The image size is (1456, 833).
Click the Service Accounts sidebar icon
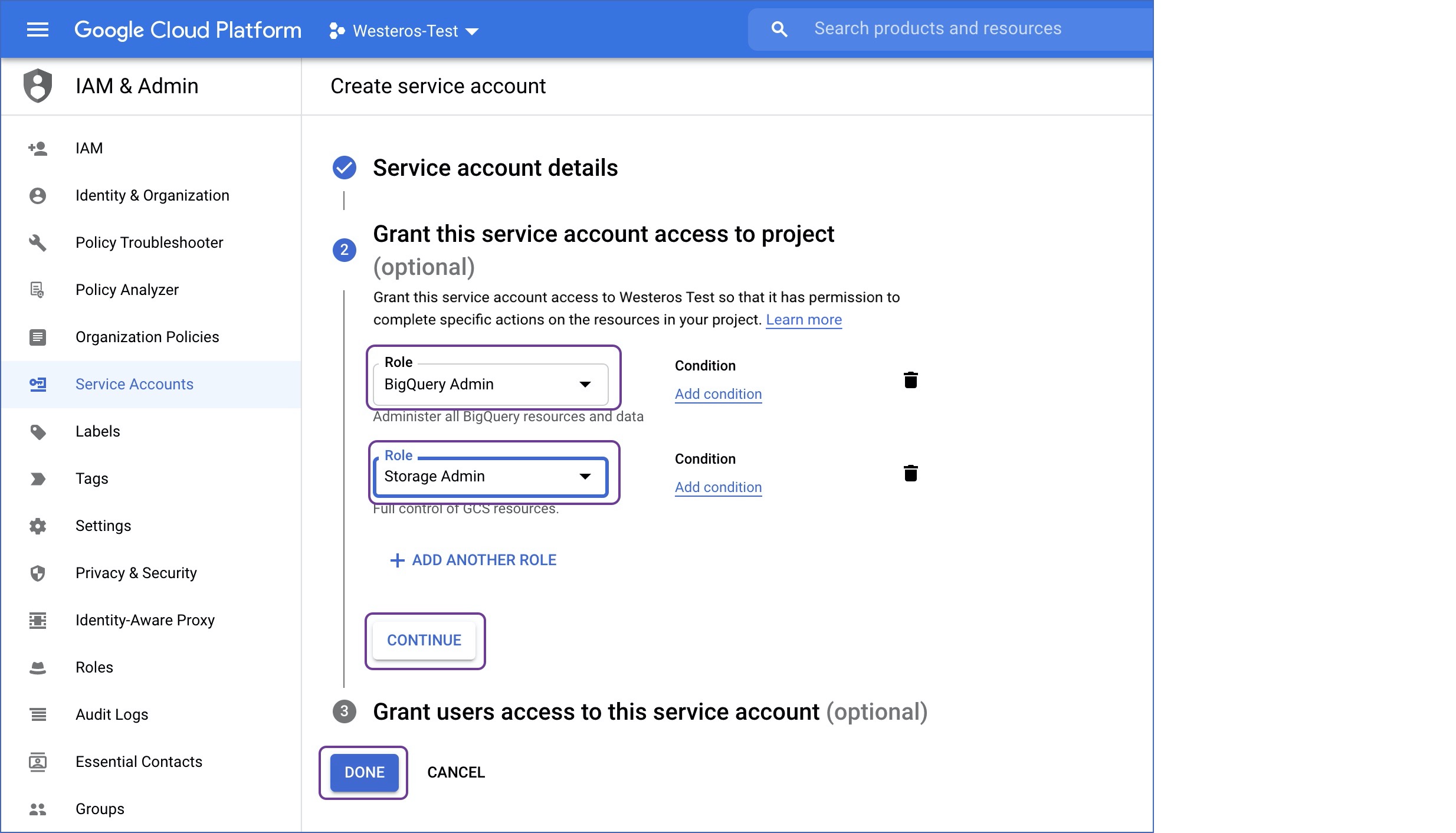pyautogui.click(x=37, y=384)
